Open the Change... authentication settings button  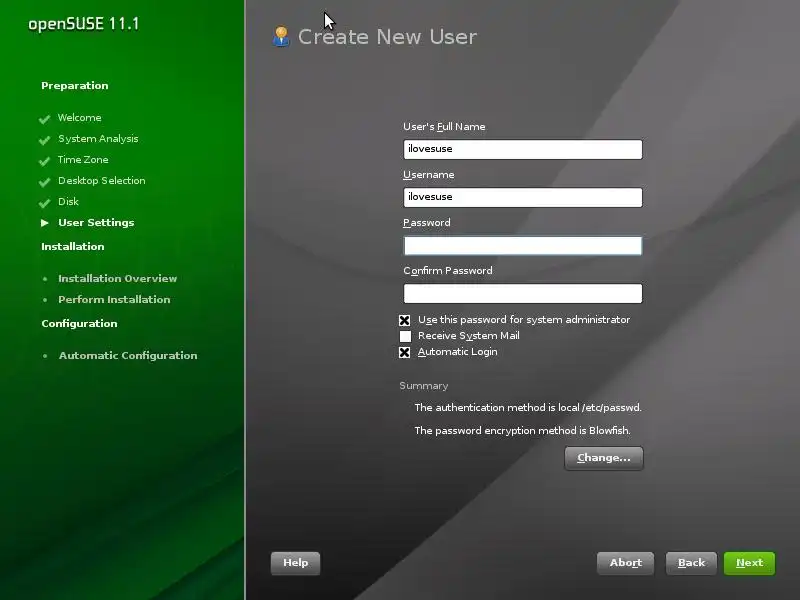pos(604,458)
